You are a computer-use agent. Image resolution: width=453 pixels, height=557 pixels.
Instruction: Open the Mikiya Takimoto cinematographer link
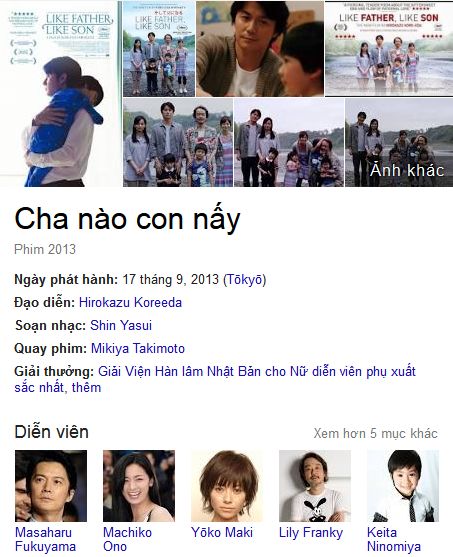[138, 348]
